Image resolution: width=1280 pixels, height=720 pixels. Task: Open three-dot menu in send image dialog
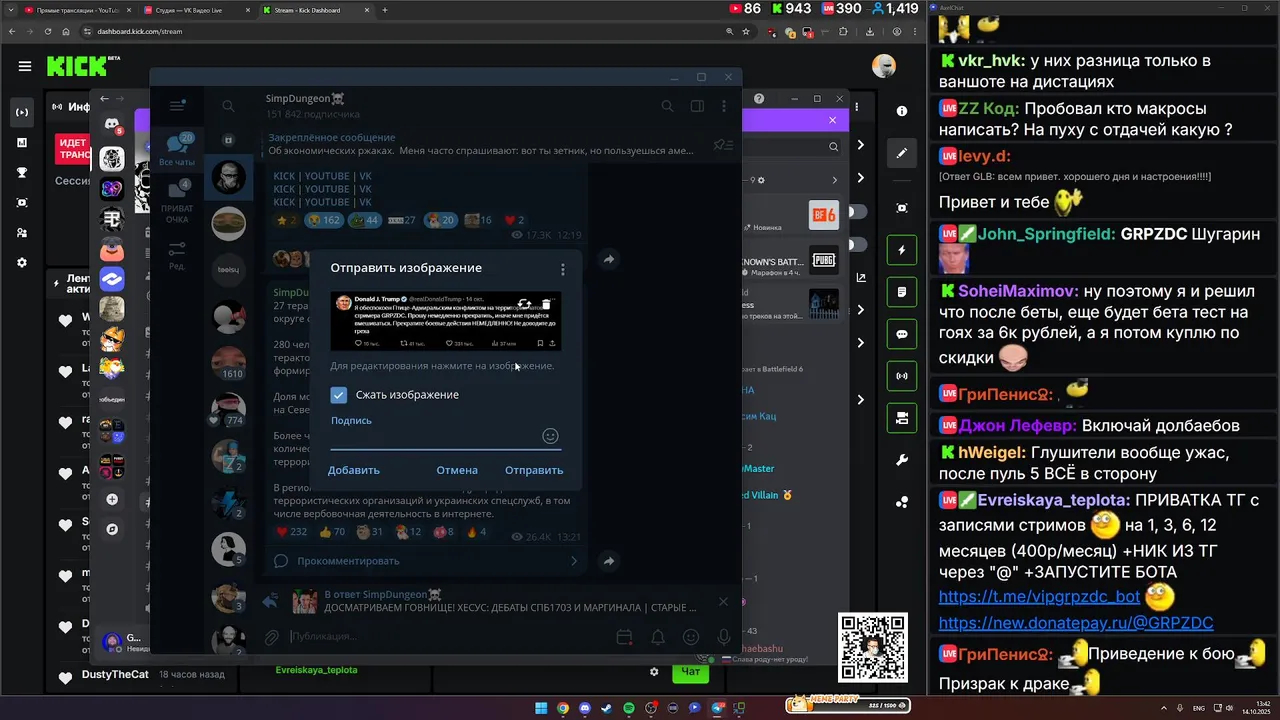(563, 269)
